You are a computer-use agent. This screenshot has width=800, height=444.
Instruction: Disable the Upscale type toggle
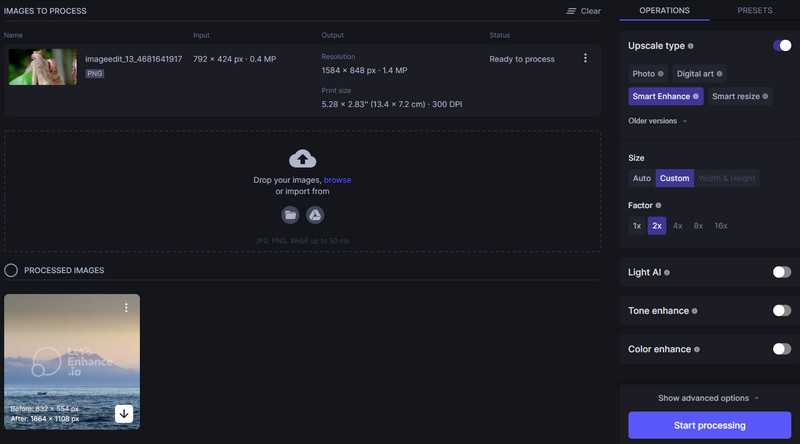point(781,46)
